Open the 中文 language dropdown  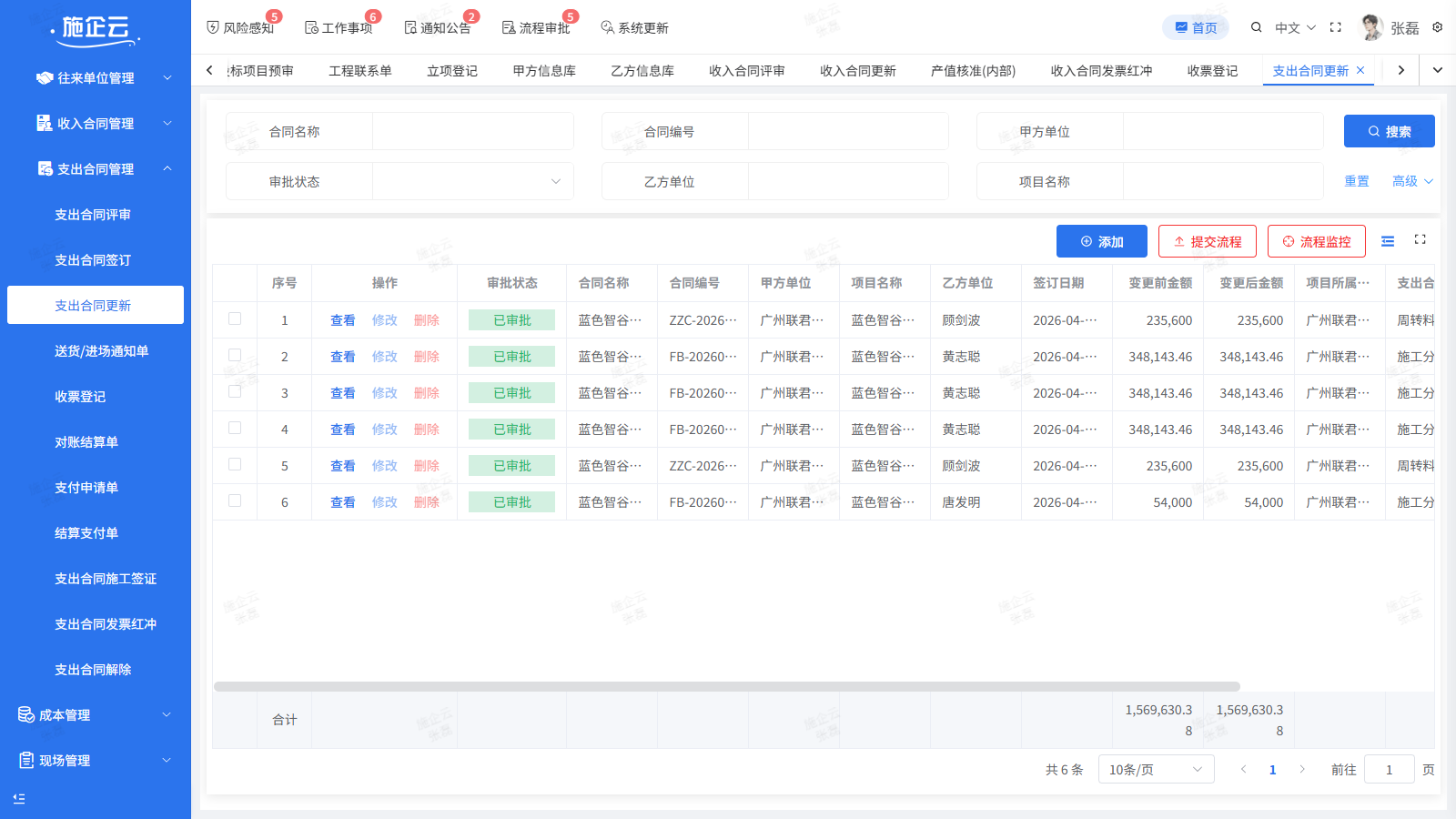[1295, 28]
